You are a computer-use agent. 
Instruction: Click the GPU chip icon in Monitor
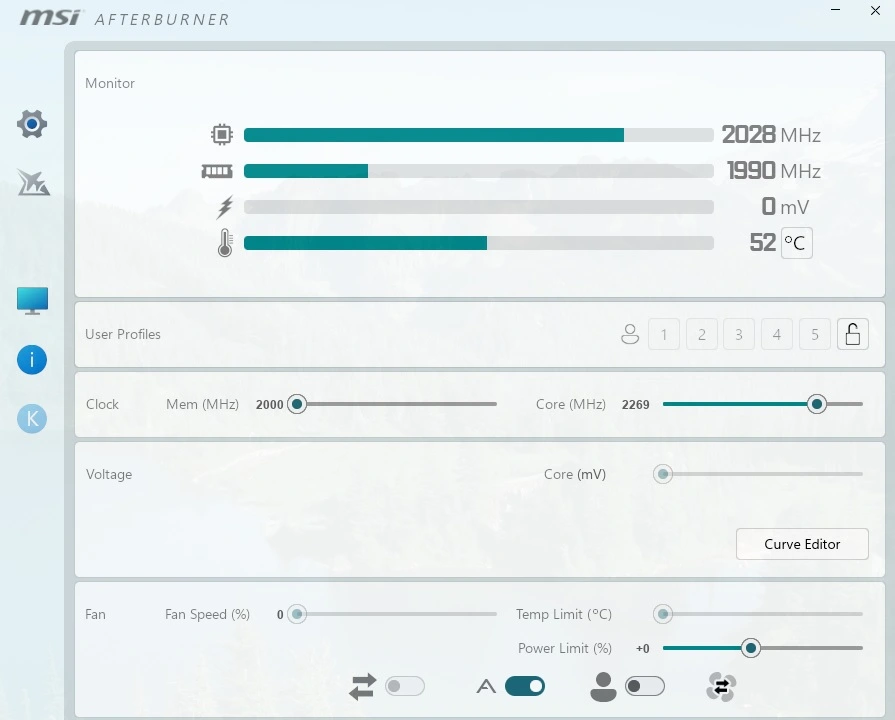pos(221,135)
